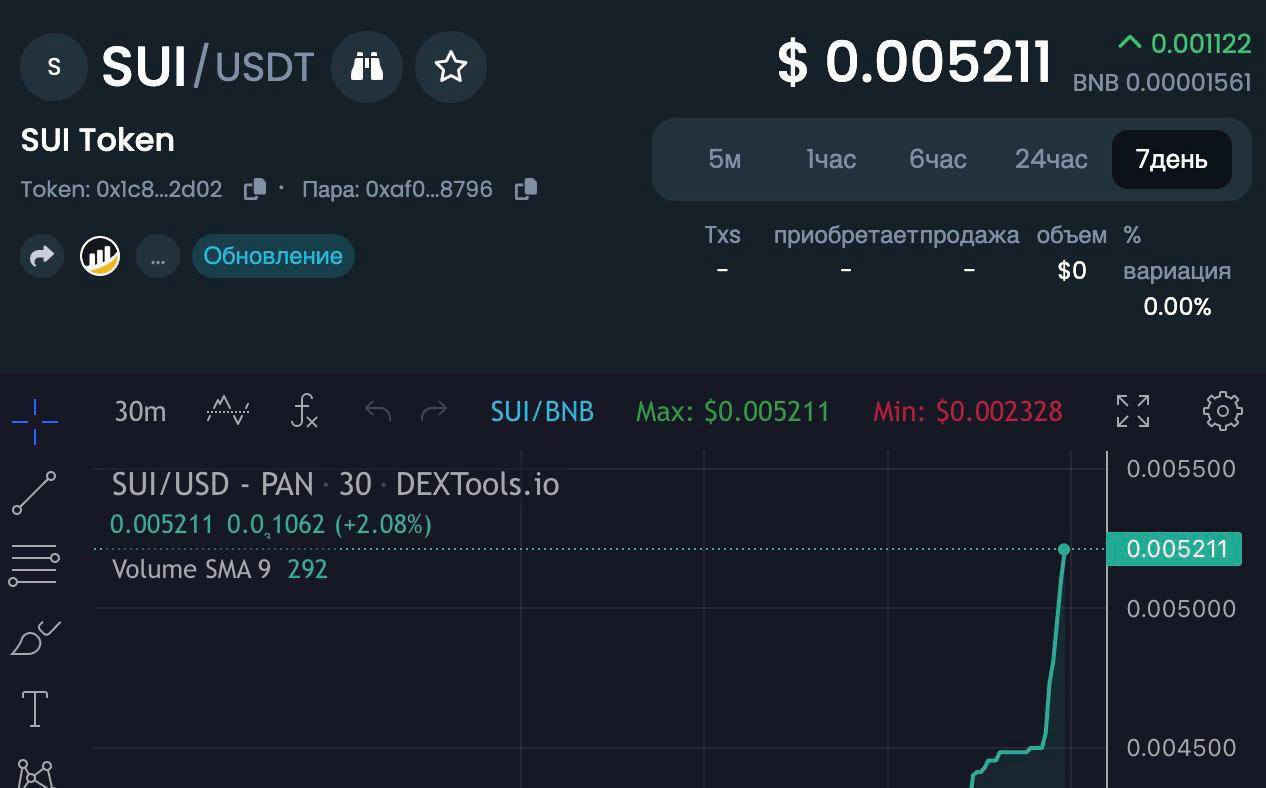The width and height of the screenshot is (1266, 788).
Task: Copy the token address
Action: click(x=255, y=189)
